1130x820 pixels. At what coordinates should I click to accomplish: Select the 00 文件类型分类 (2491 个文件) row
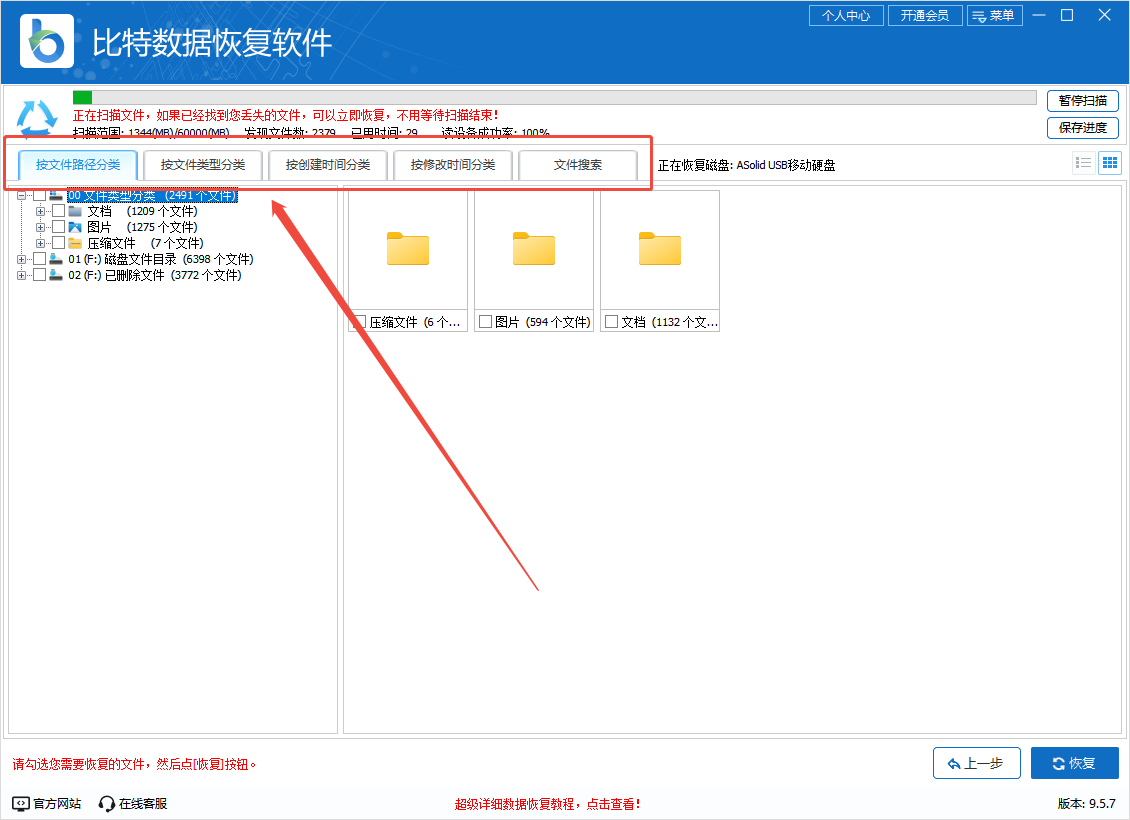click(x=152, y=195)
